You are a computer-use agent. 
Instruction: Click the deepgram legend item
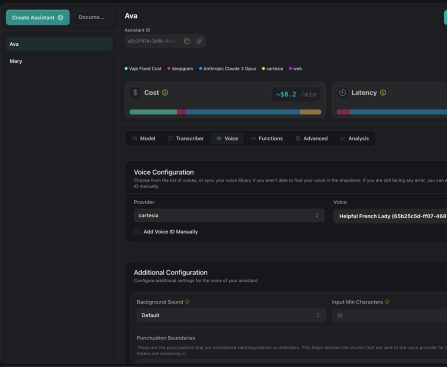tap(180, 69)
